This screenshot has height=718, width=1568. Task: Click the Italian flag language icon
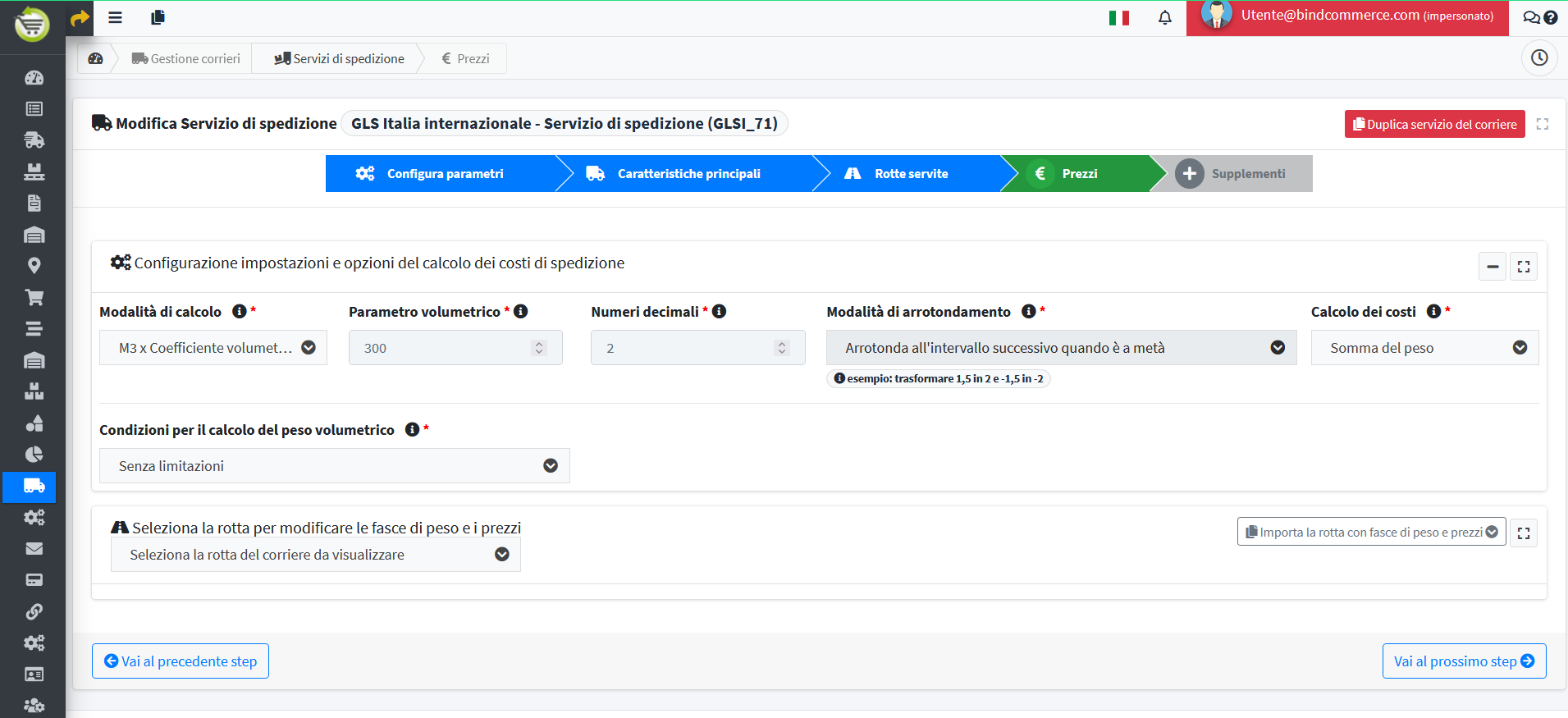[x=1118, y=17]
